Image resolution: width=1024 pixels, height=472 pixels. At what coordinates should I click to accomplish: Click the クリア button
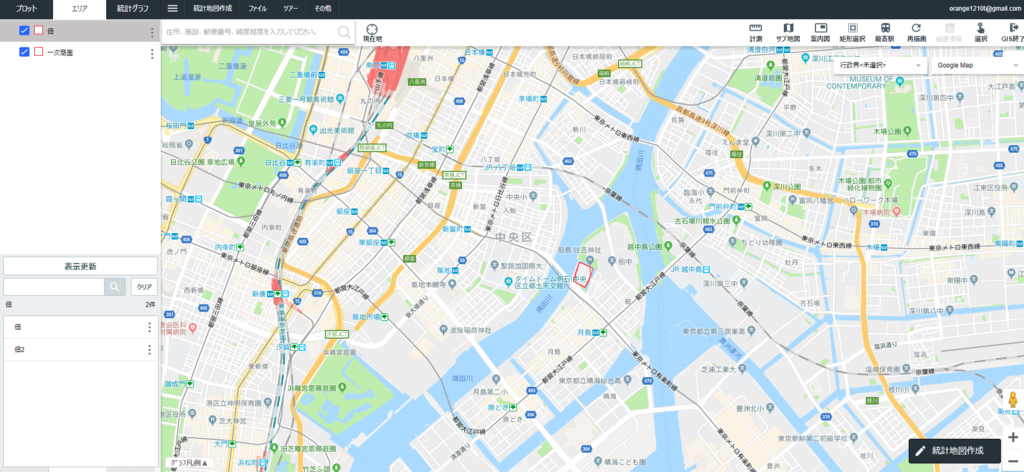[x=144, y=287]
